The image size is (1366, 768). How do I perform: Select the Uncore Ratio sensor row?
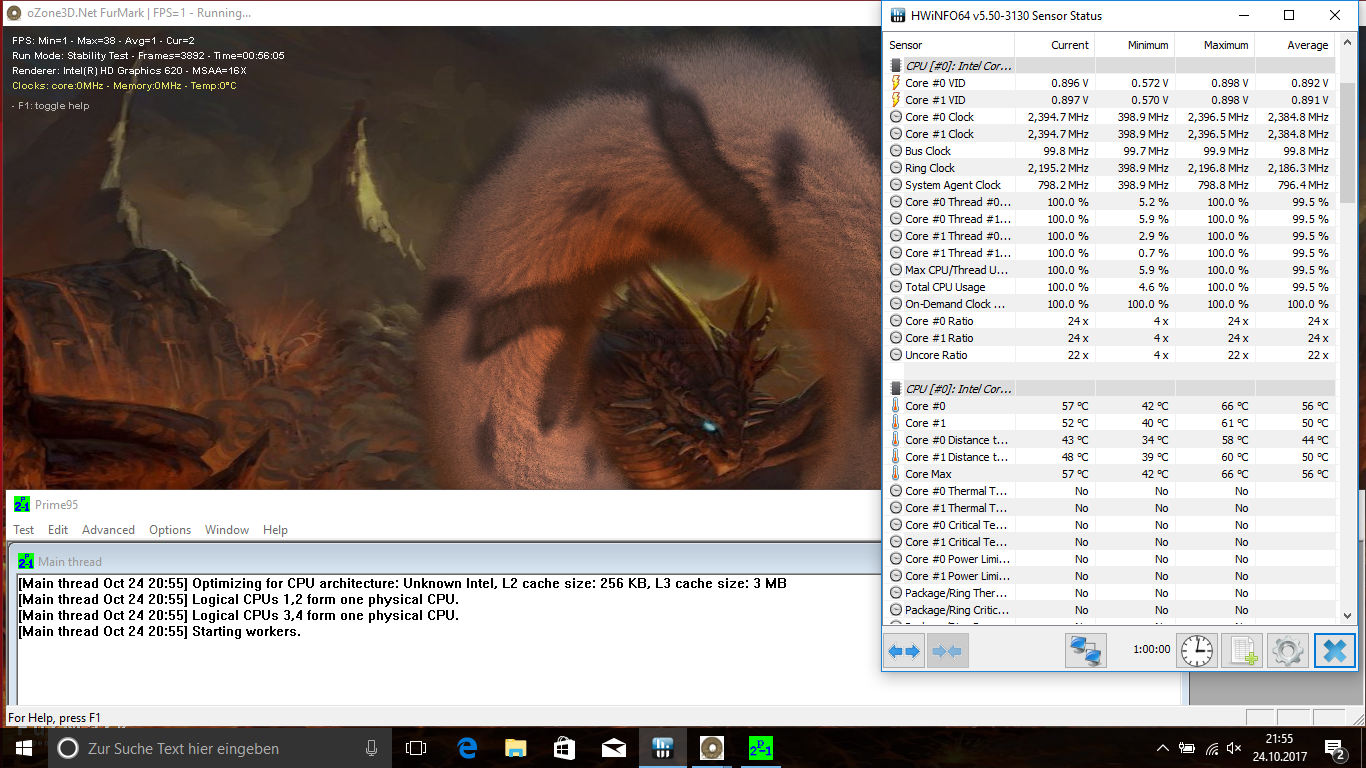[x=1110, y=355]
